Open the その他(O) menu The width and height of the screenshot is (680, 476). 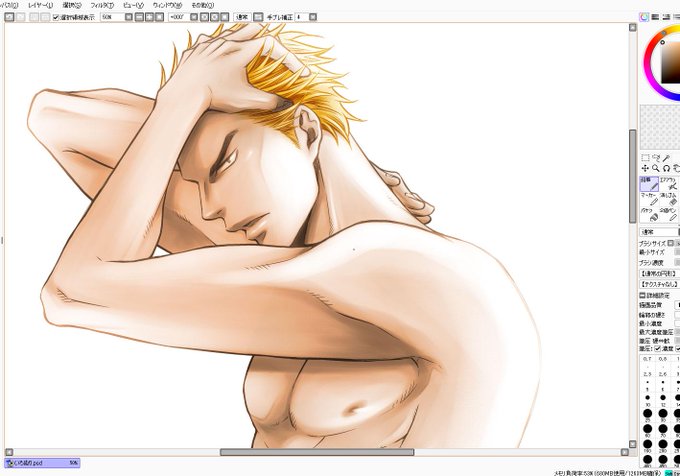[203, 5]
